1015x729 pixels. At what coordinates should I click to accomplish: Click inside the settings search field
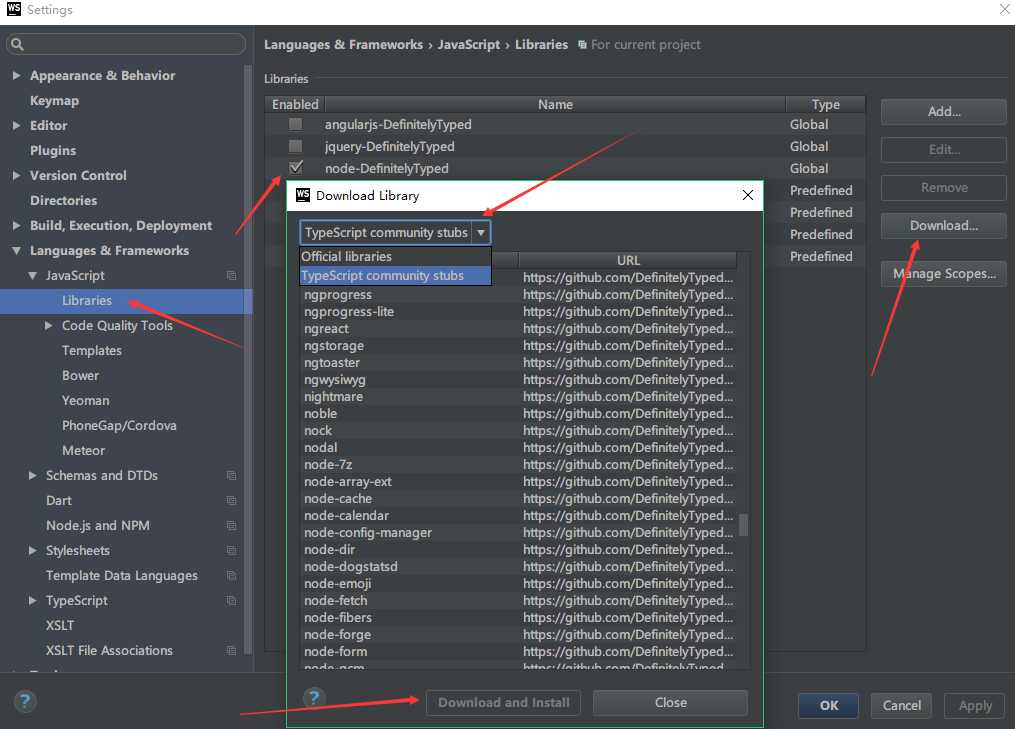(126, 44)
